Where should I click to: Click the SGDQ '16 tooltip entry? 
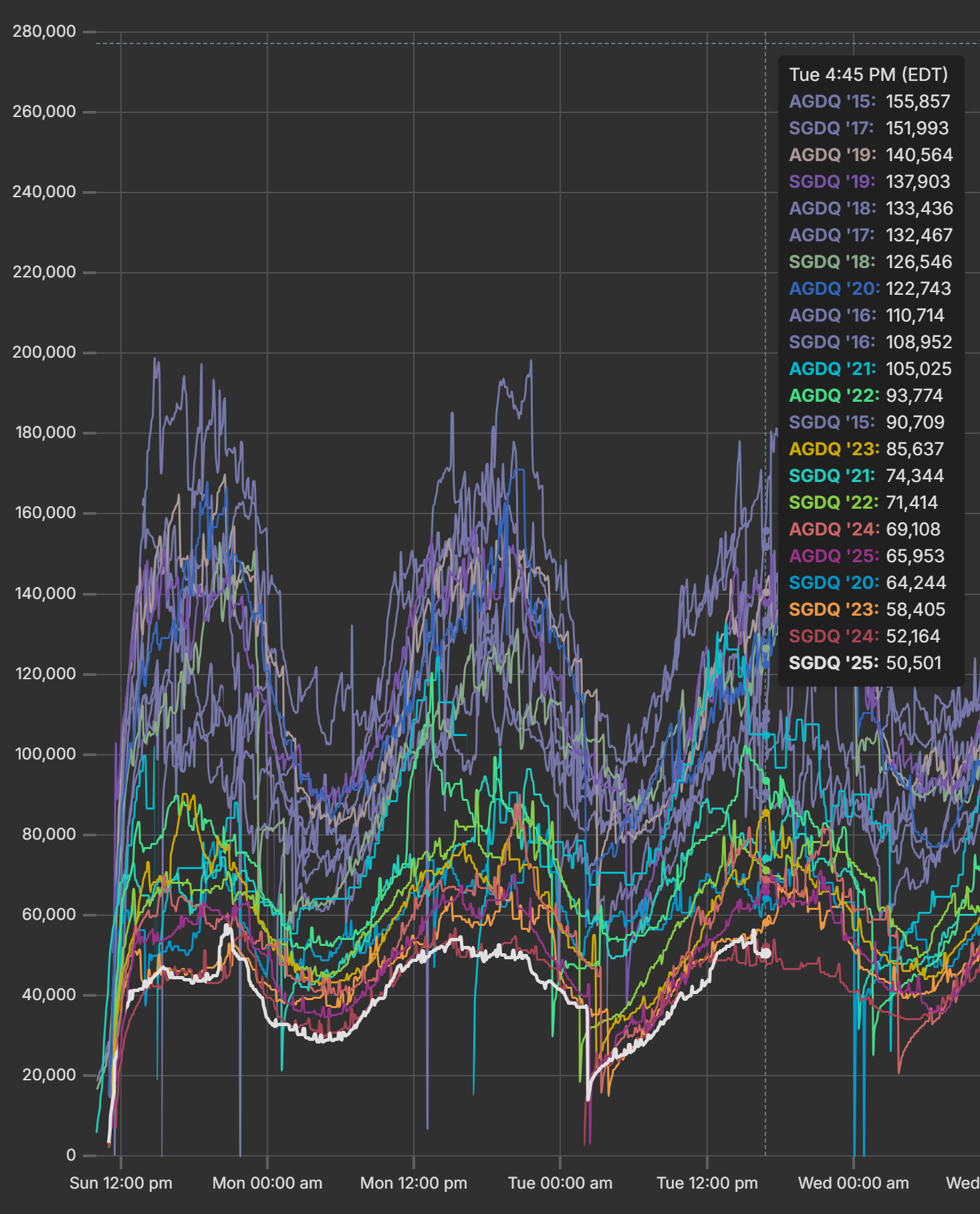[x=870, y=342]
